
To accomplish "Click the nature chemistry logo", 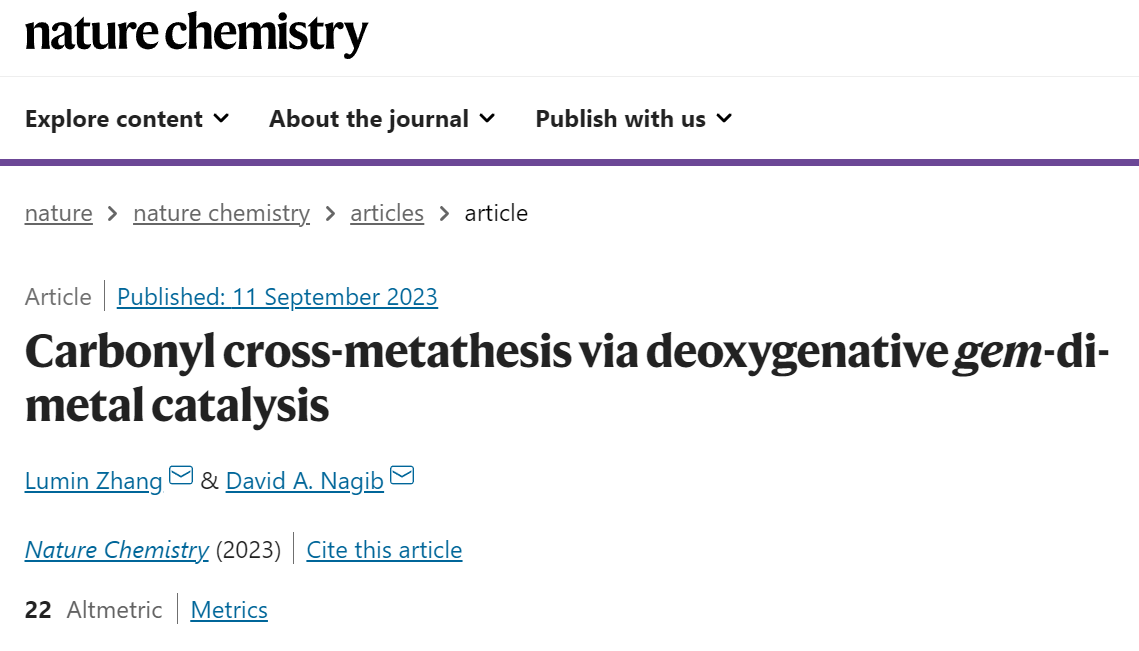I will point(196,34).
